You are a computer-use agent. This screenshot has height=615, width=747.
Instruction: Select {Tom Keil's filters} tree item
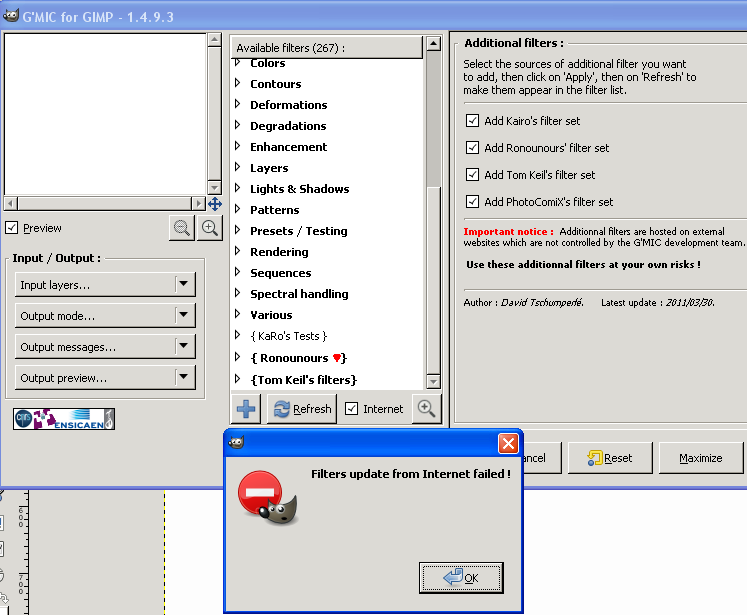(303, 380)
